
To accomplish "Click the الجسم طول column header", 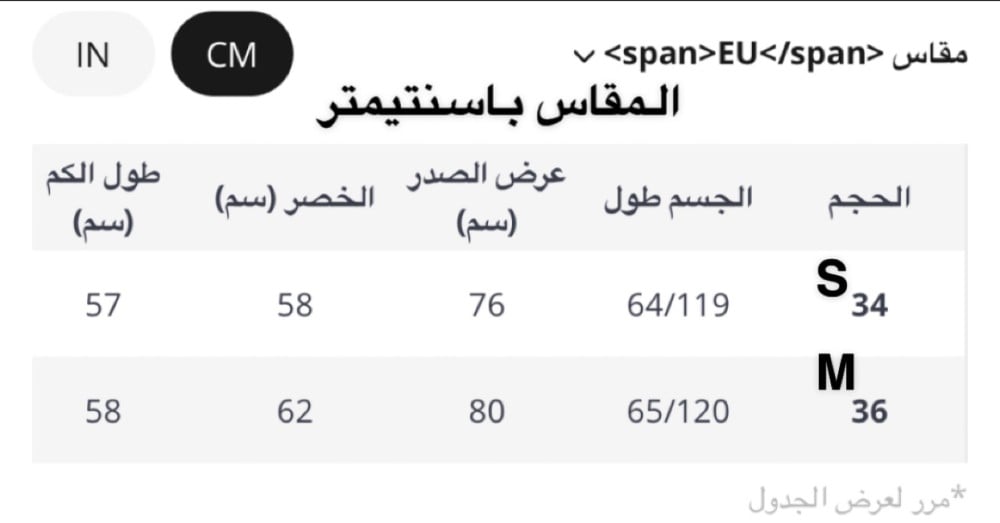I will coord(678,197).
